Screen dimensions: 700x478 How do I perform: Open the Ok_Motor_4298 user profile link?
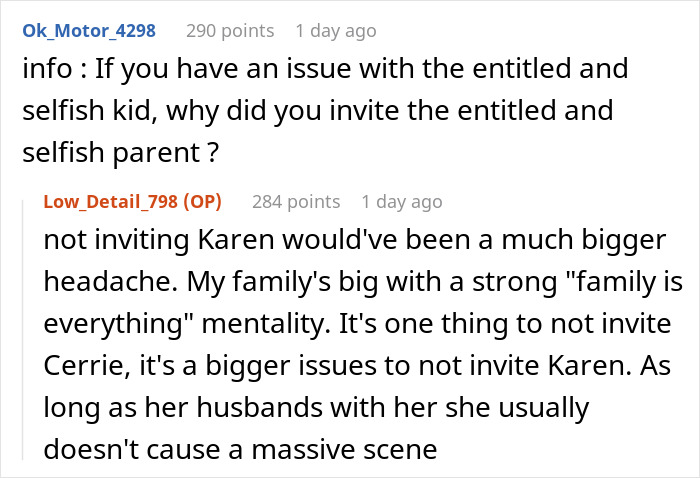click(x=89, y=31)
